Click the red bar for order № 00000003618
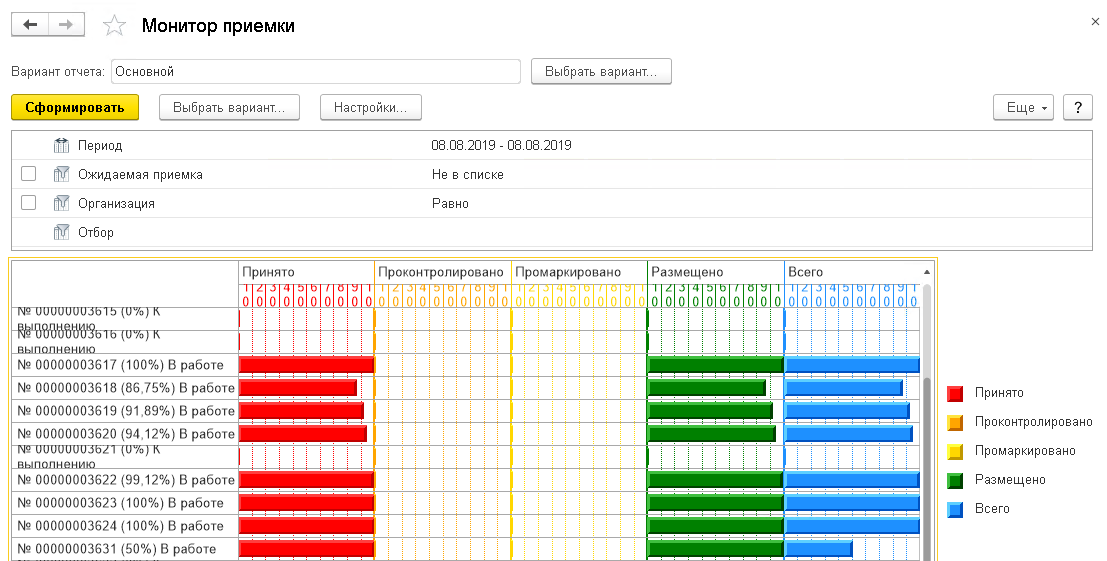Image resolution: width=1107 pixels, height=561 pixels. click(x=298, y=388)
